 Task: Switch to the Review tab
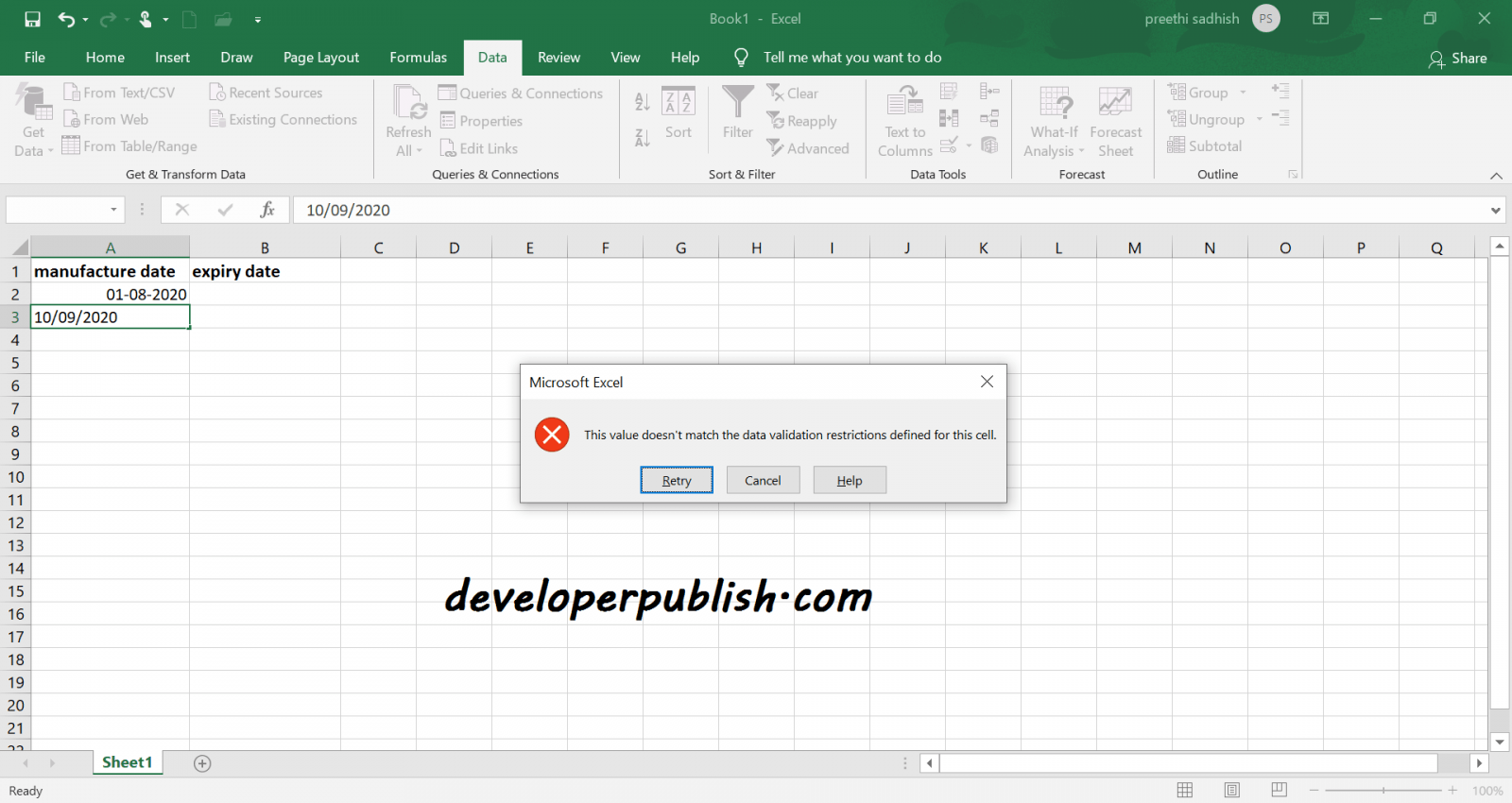pos(558,57)
